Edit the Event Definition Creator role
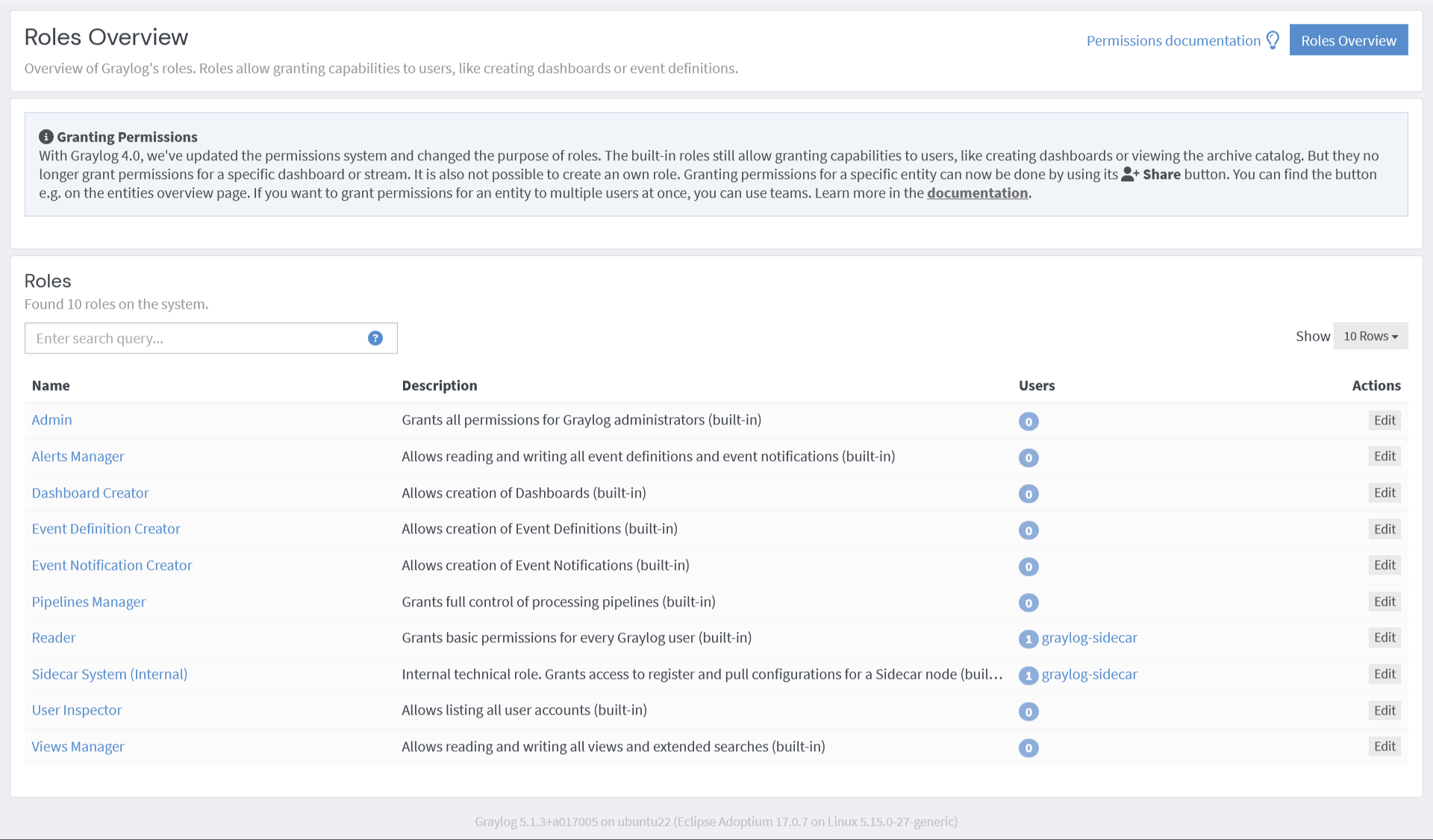 1384,529
